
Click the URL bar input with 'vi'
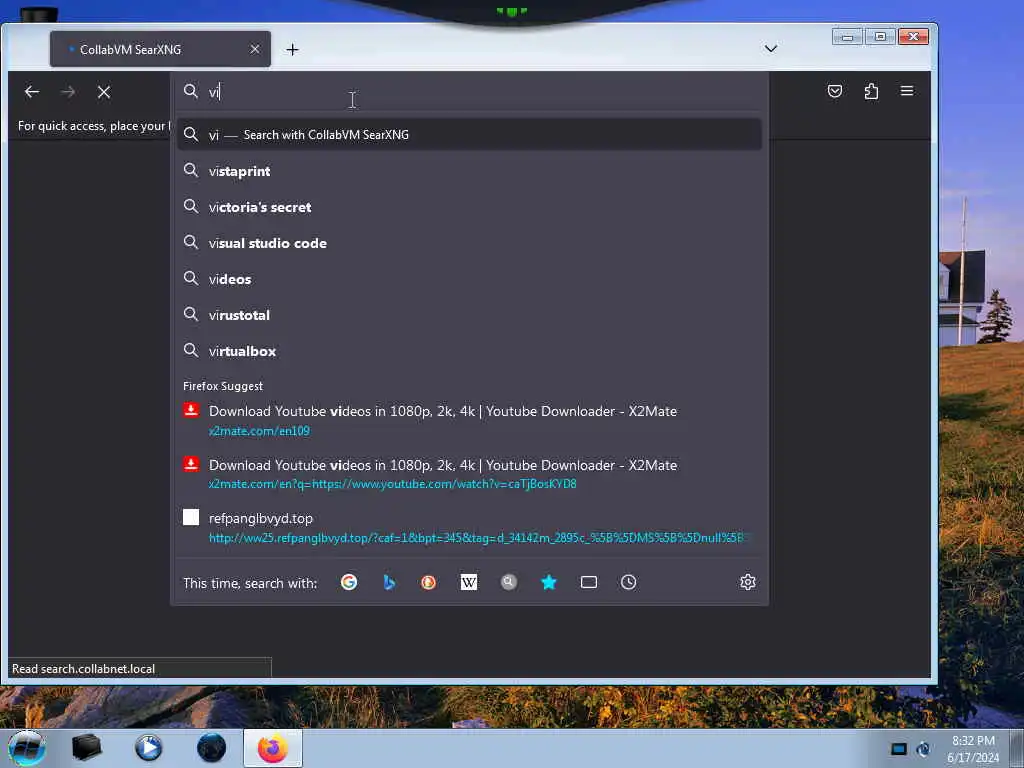tap(470, 91)
